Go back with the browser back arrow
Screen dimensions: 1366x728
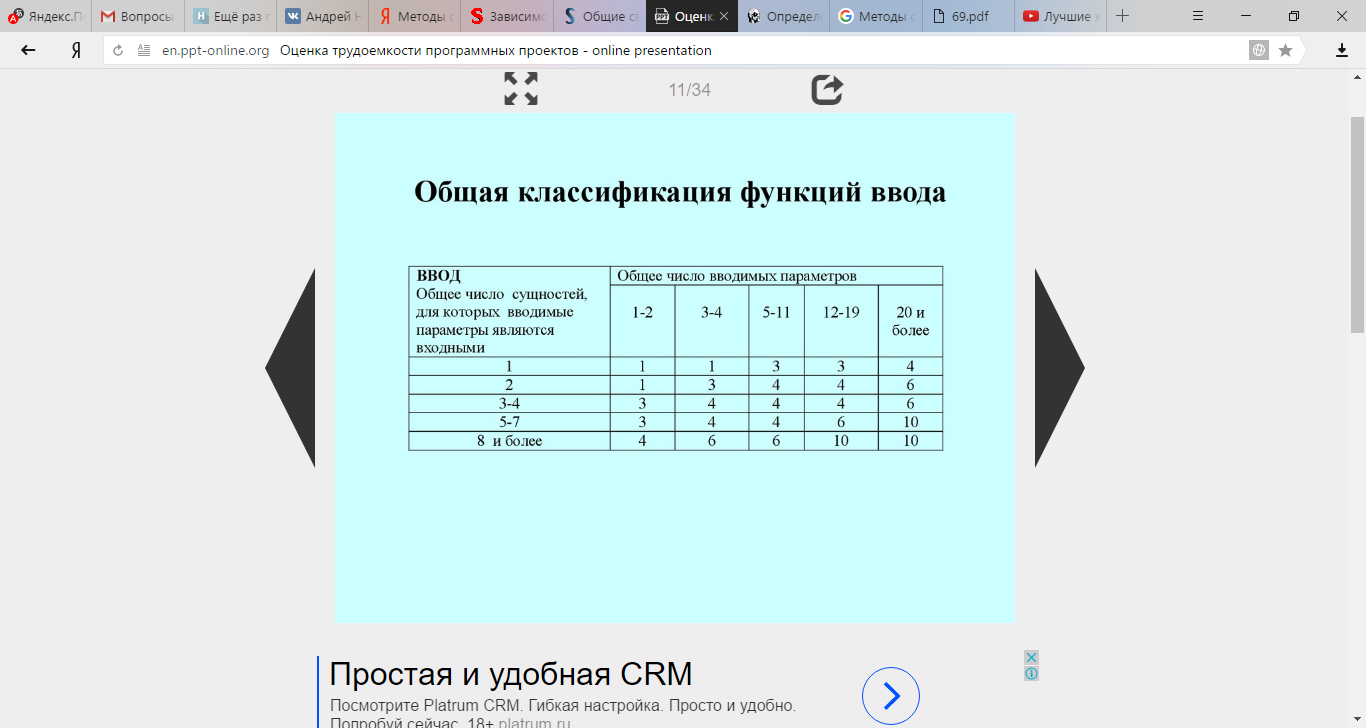click(x=28, y=50)
